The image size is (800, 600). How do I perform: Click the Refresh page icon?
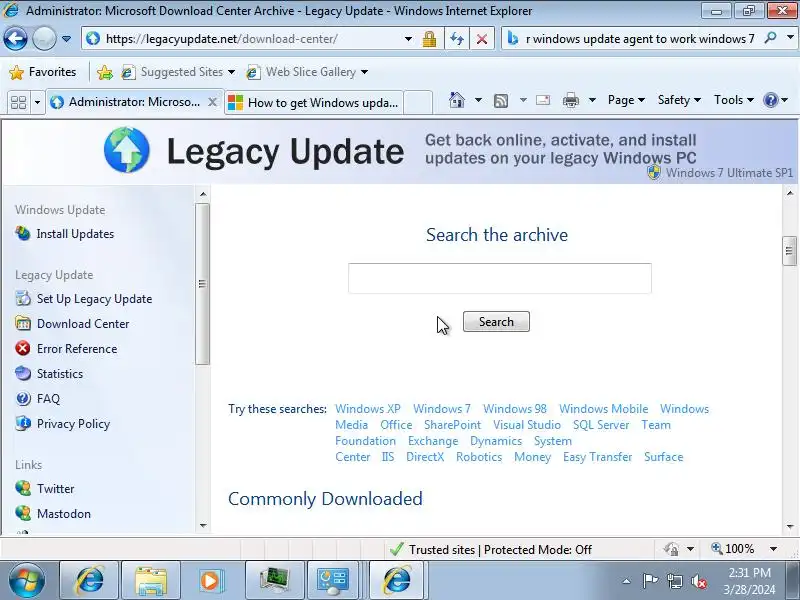pos(457,39)
